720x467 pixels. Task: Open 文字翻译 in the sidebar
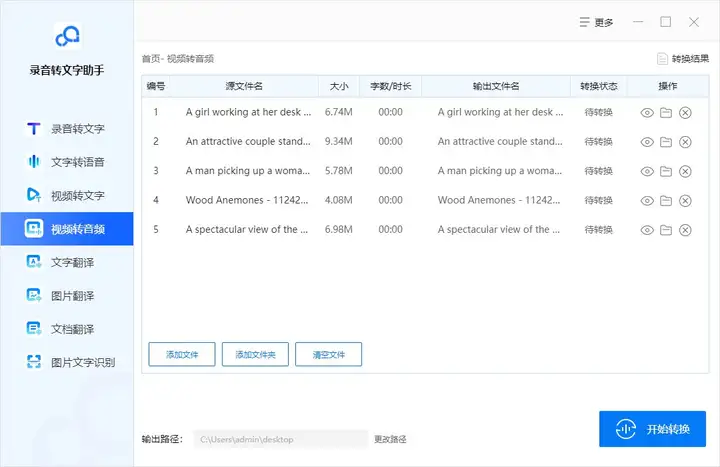67,262
